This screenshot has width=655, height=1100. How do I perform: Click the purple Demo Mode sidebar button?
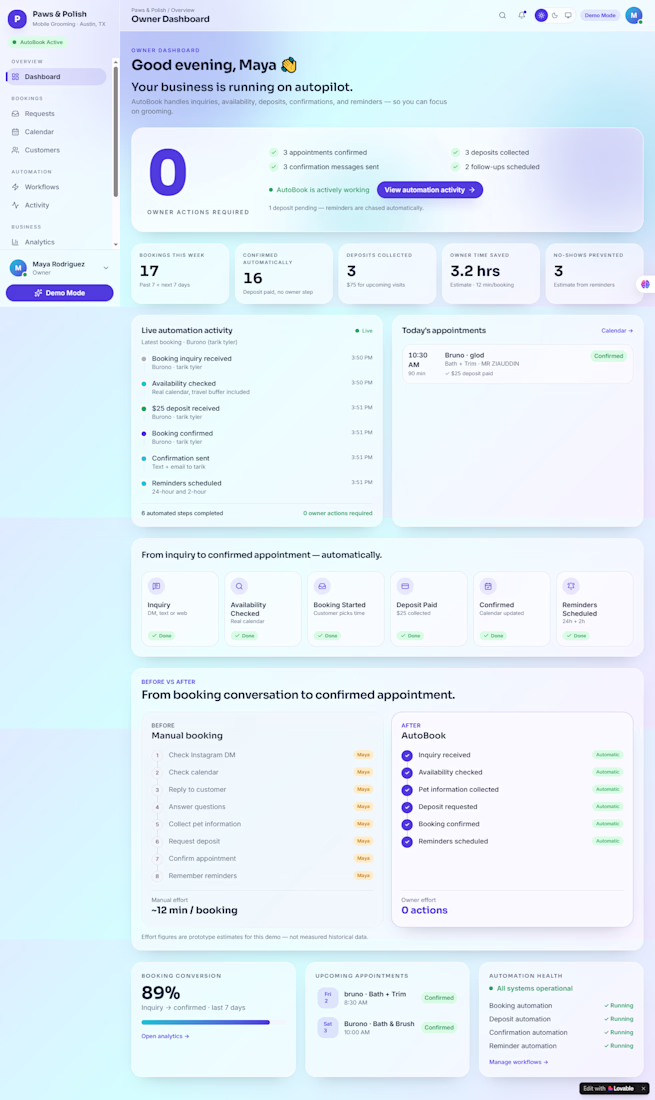pyautogui.click(x=60, y=293)
